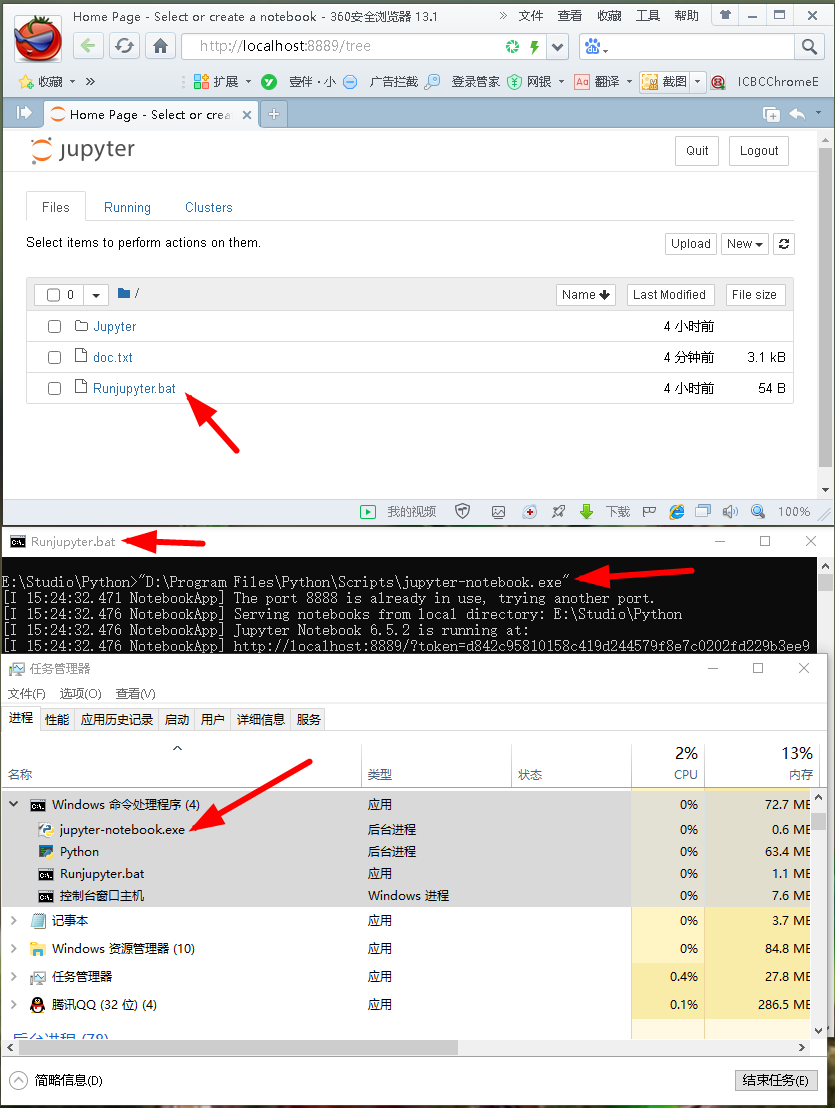Viewport: 835px width, 1108px height.
Task: Expand the 腾讯QQ process group
Action: click(x=13, y=1004)
